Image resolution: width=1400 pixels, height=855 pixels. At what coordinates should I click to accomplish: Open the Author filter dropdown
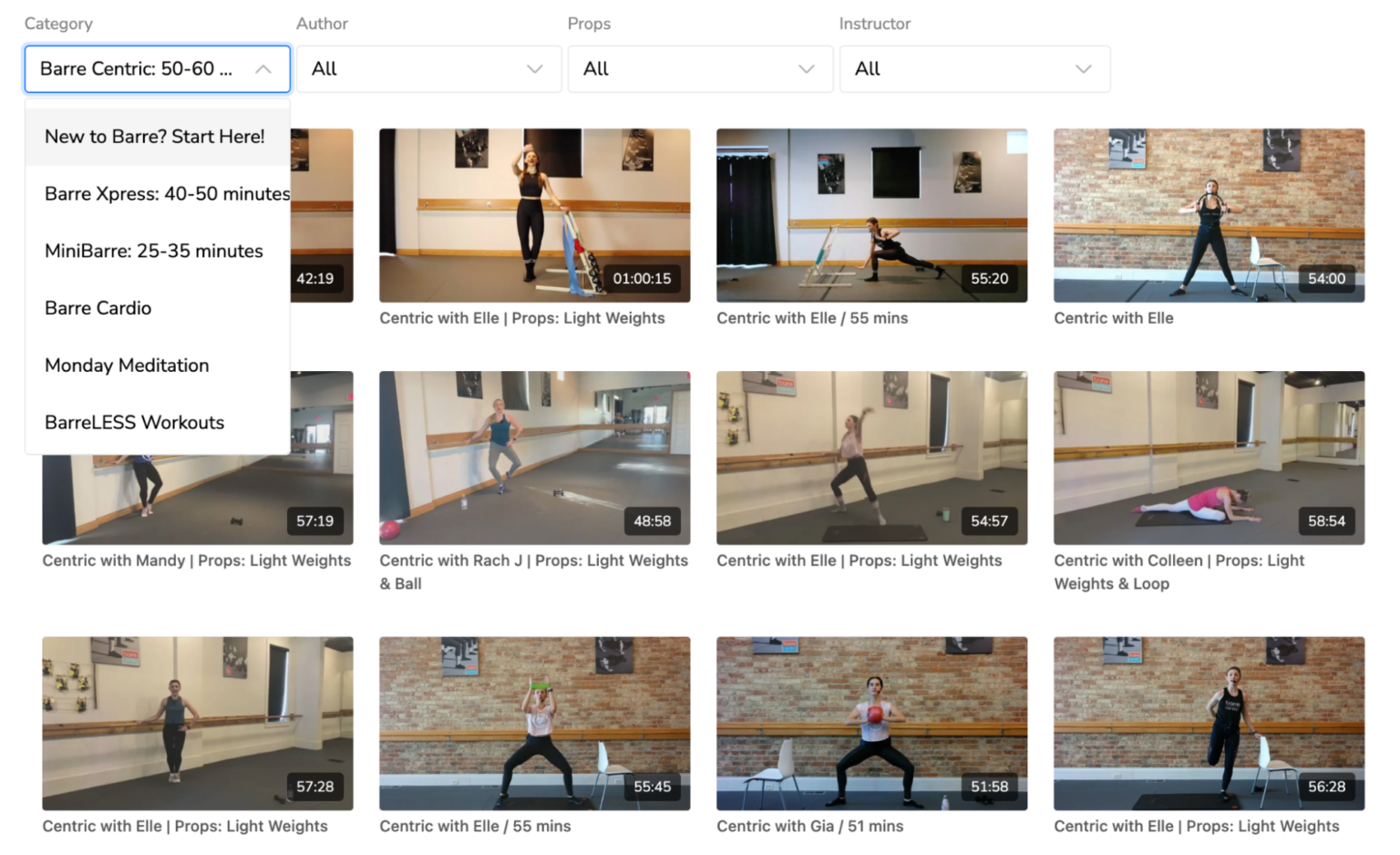pyautogui.click(x=428, y=68)
